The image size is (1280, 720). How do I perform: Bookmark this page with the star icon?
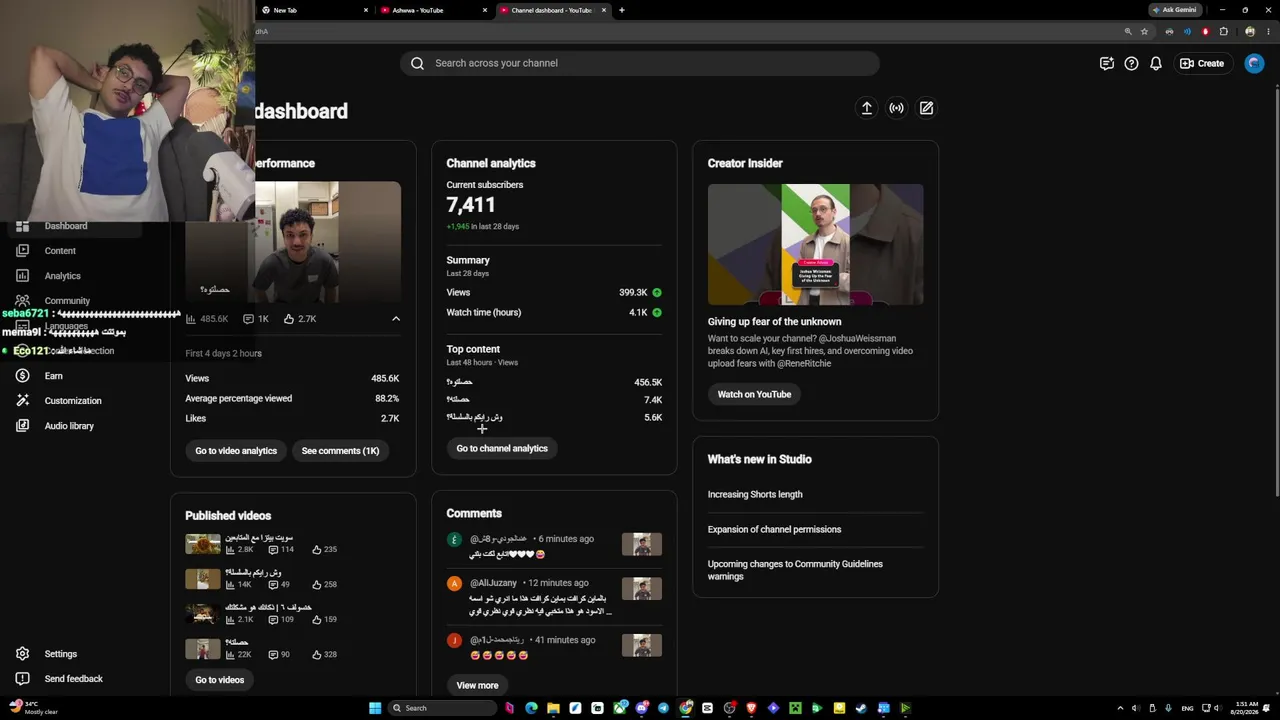[1145, 31]
